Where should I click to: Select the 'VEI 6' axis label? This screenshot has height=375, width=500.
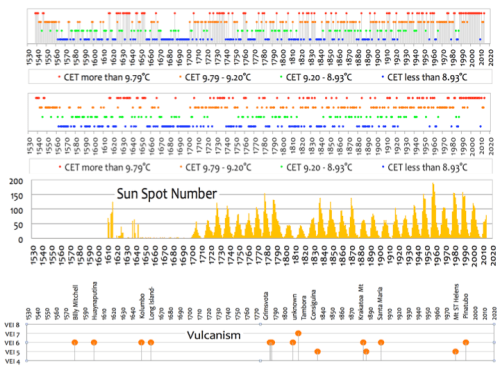pyautogui.click(x=12, y=343)
